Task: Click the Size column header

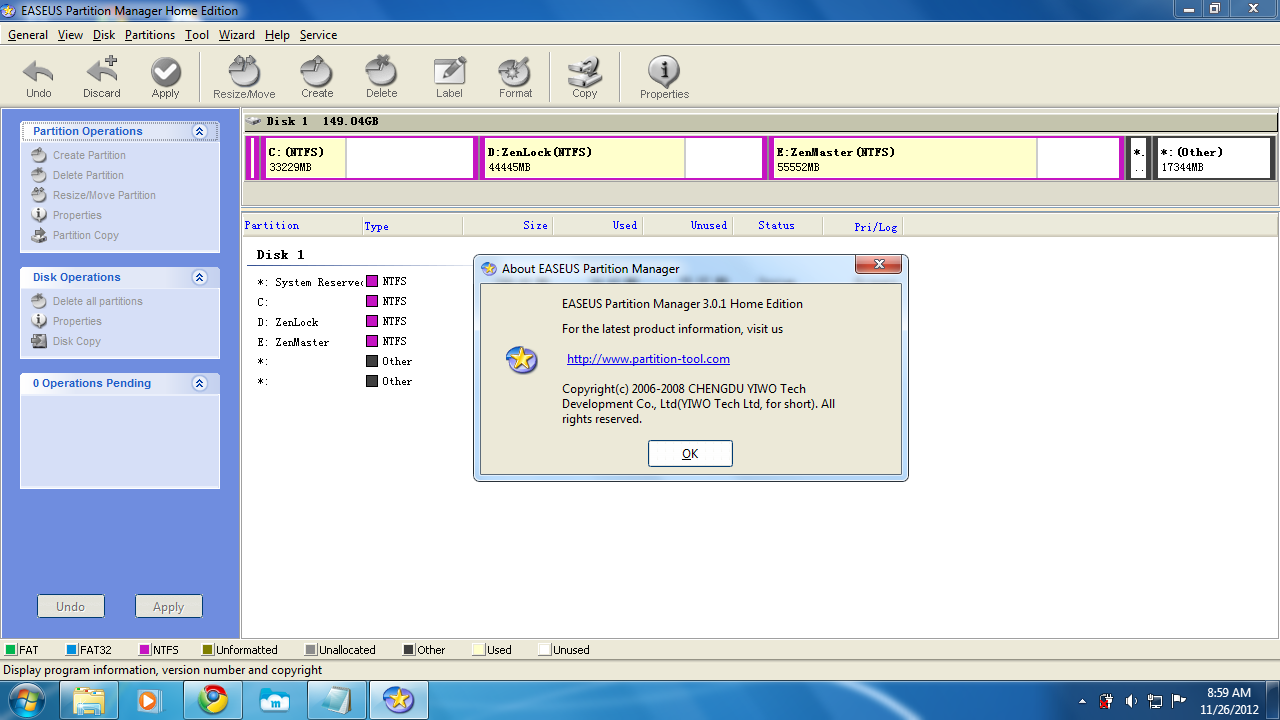Action: click(x=507, y=226)
